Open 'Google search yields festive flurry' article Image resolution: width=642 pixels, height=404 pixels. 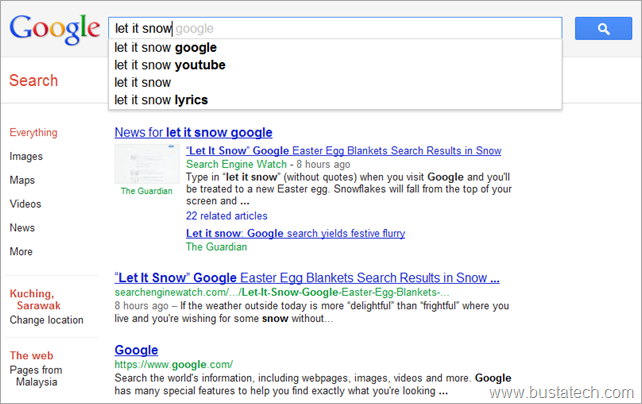coord(295,233)
